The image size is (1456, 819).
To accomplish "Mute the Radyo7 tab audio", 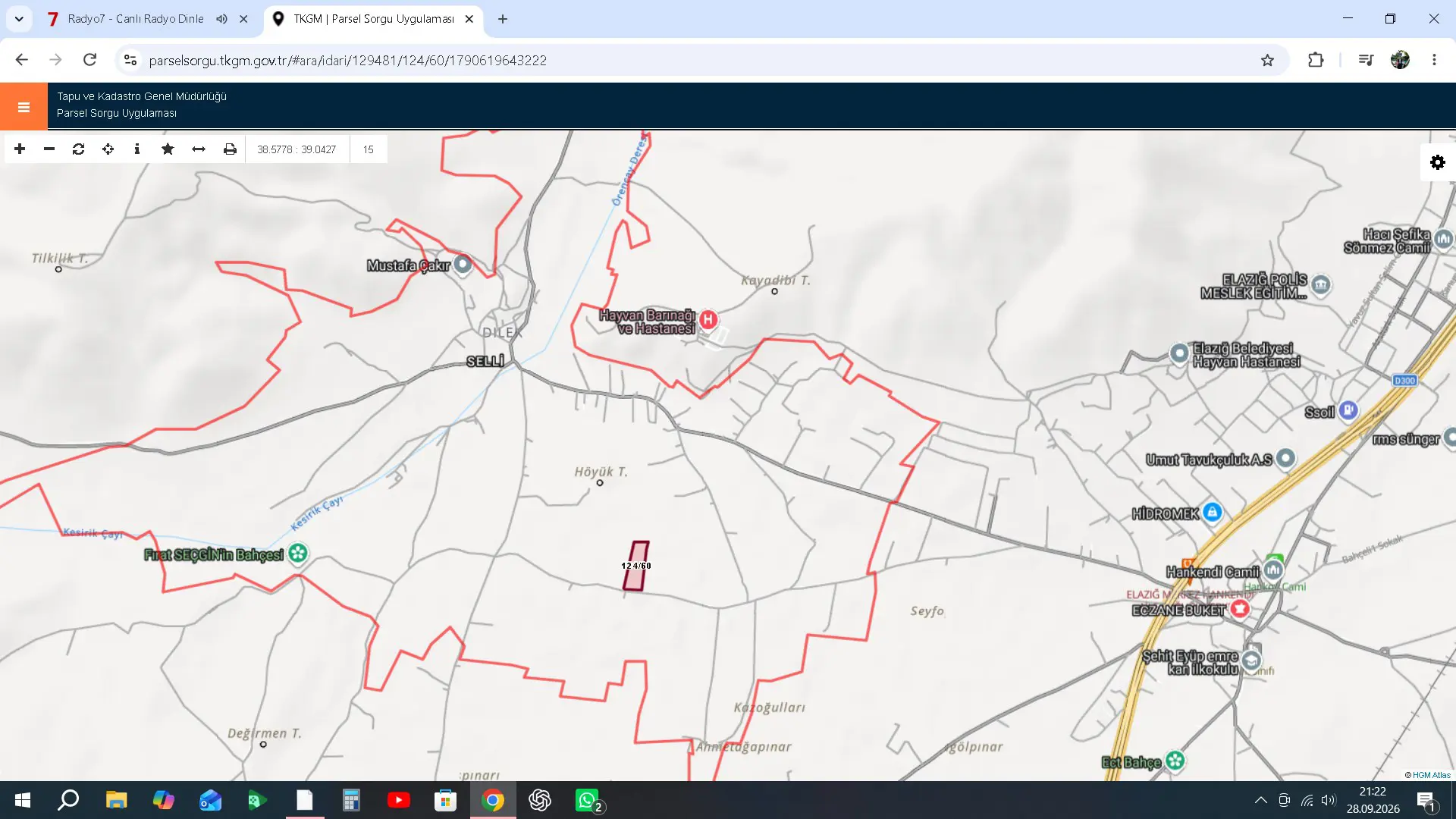I will 221,19.
